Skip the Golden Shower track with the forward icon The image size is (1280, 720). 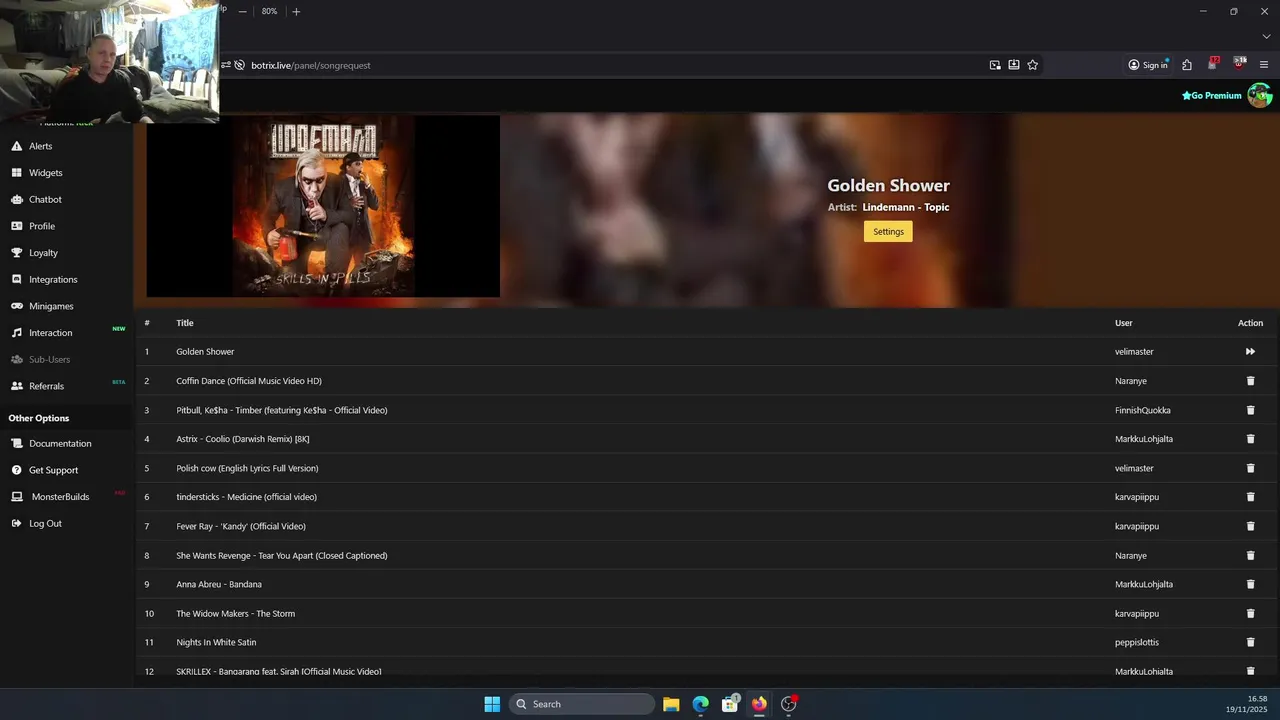(x=1250, y=352)
